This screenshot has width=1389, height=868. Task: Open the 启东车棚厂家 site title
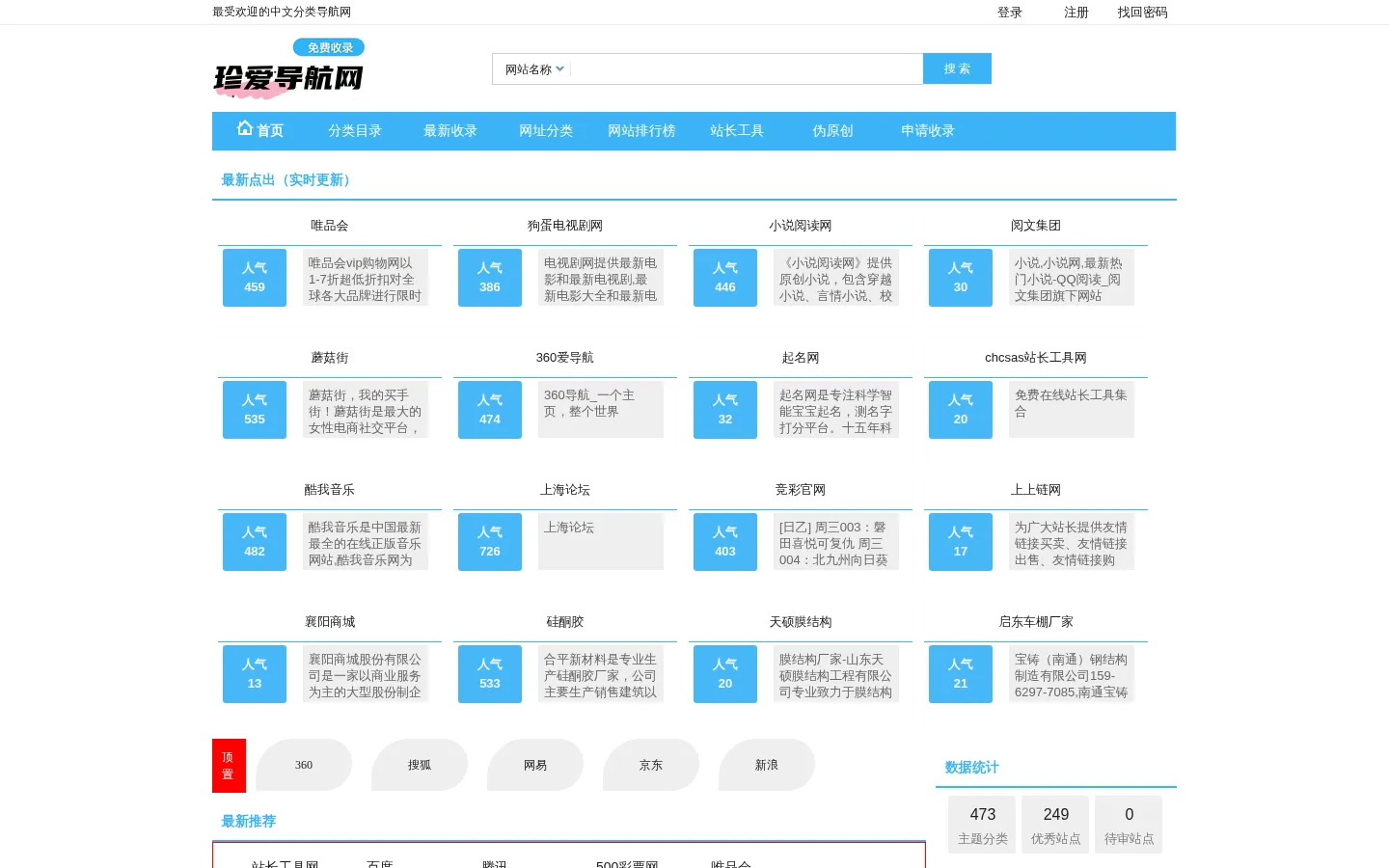(1036, 622)
